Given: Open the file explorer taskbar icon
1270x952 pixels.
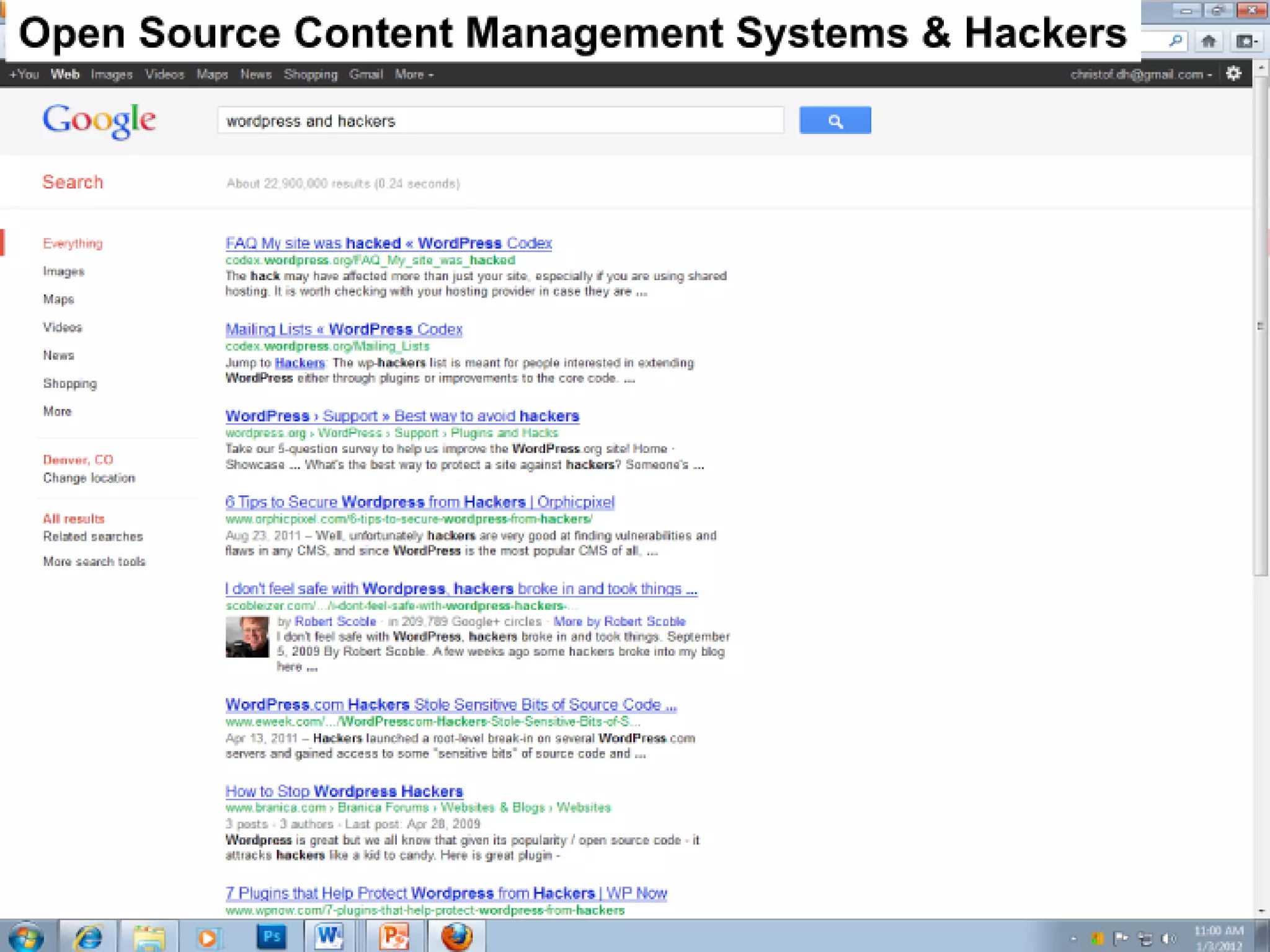Looking at the screenshot, I should (x=149, y=937).
